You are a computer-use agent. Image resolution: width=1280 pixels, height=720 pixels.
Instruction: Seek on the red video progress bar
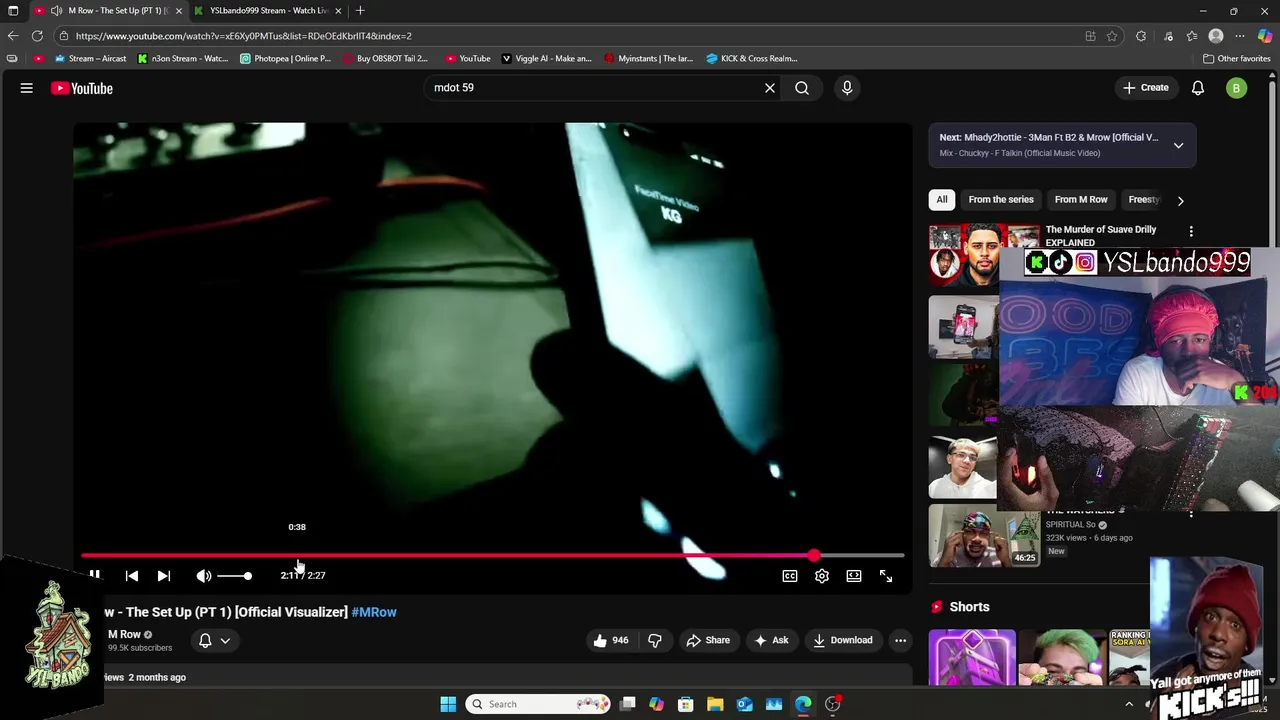pyautogui.click(x=493, y=555)
